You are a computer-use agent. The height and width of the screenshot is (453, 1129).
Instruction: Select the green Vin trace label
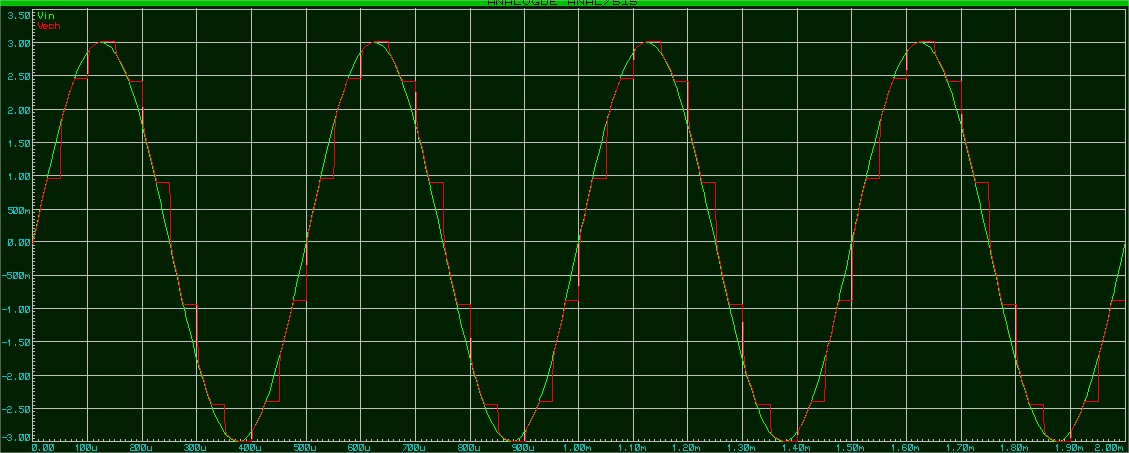[44, 15]
